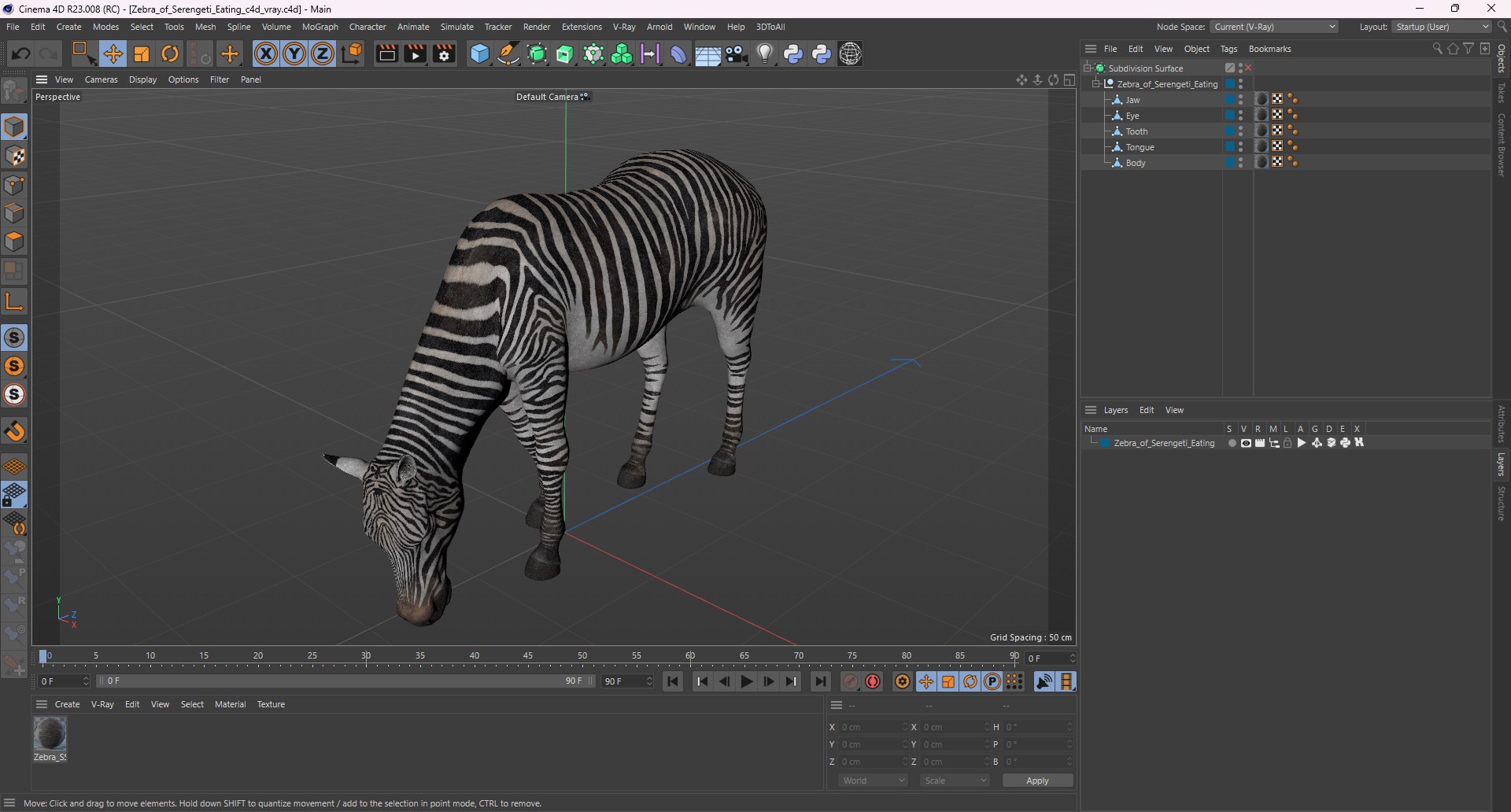The width and height of the screenshot is (1511, 812).
Task: Toggle visibility dots for Tooth object
Action: [1241, 131]
